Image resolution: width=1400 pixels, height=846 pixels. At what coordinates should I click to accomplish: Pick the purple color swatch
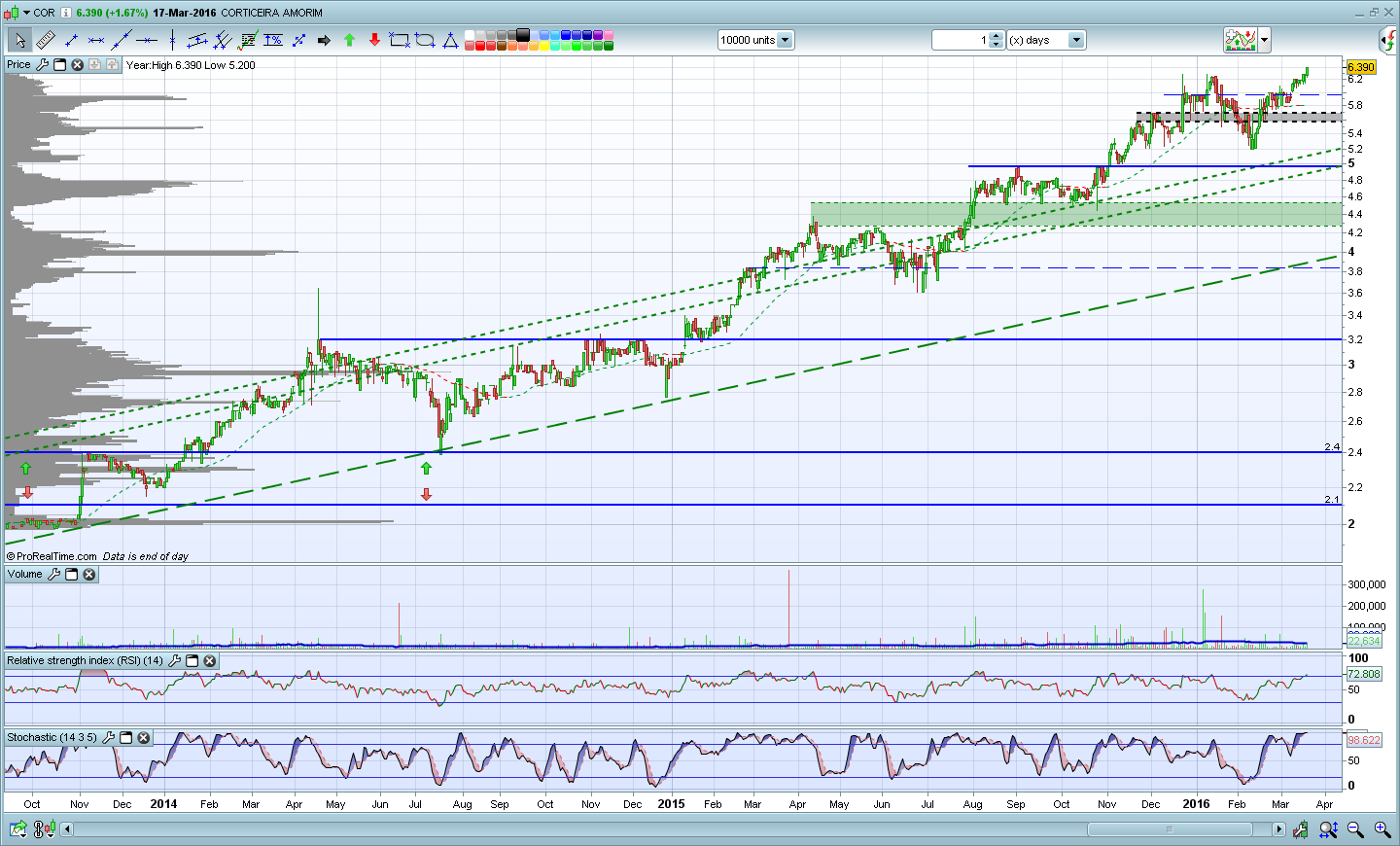tap(598, 35)
